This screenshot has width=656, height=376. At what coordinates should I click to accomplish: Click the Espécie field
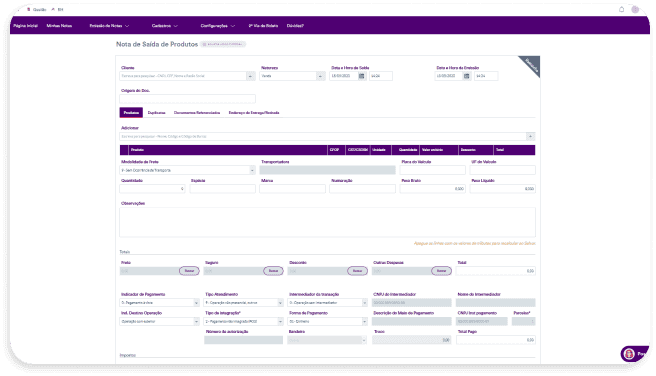coord(222,189)
